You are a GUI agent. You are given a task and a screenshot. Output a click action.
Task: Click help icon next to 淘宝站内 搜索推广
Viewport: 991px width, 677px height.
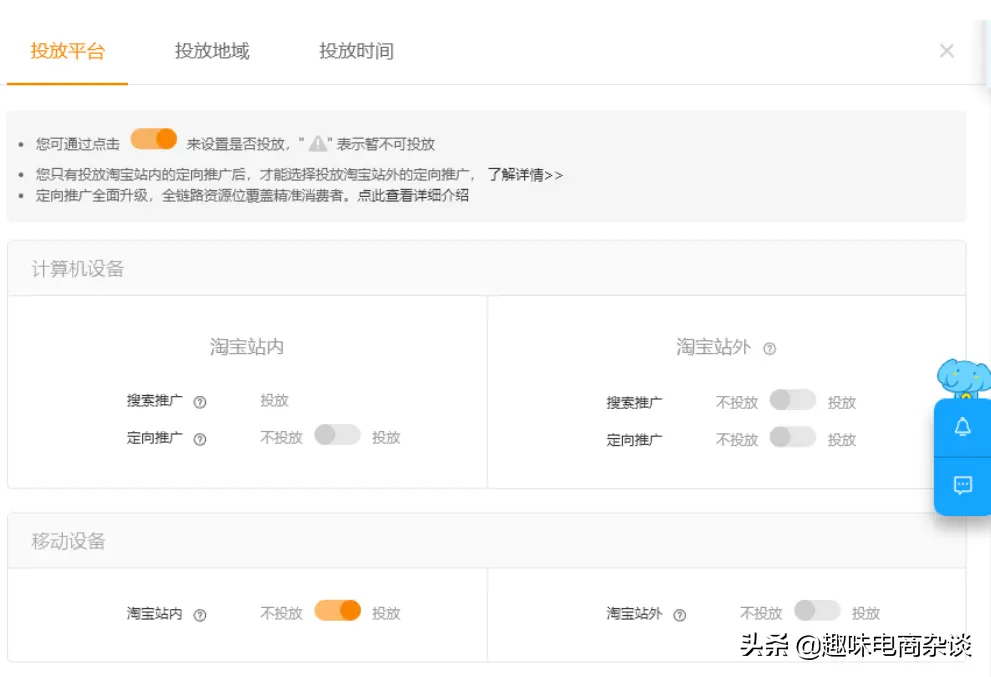200,402
